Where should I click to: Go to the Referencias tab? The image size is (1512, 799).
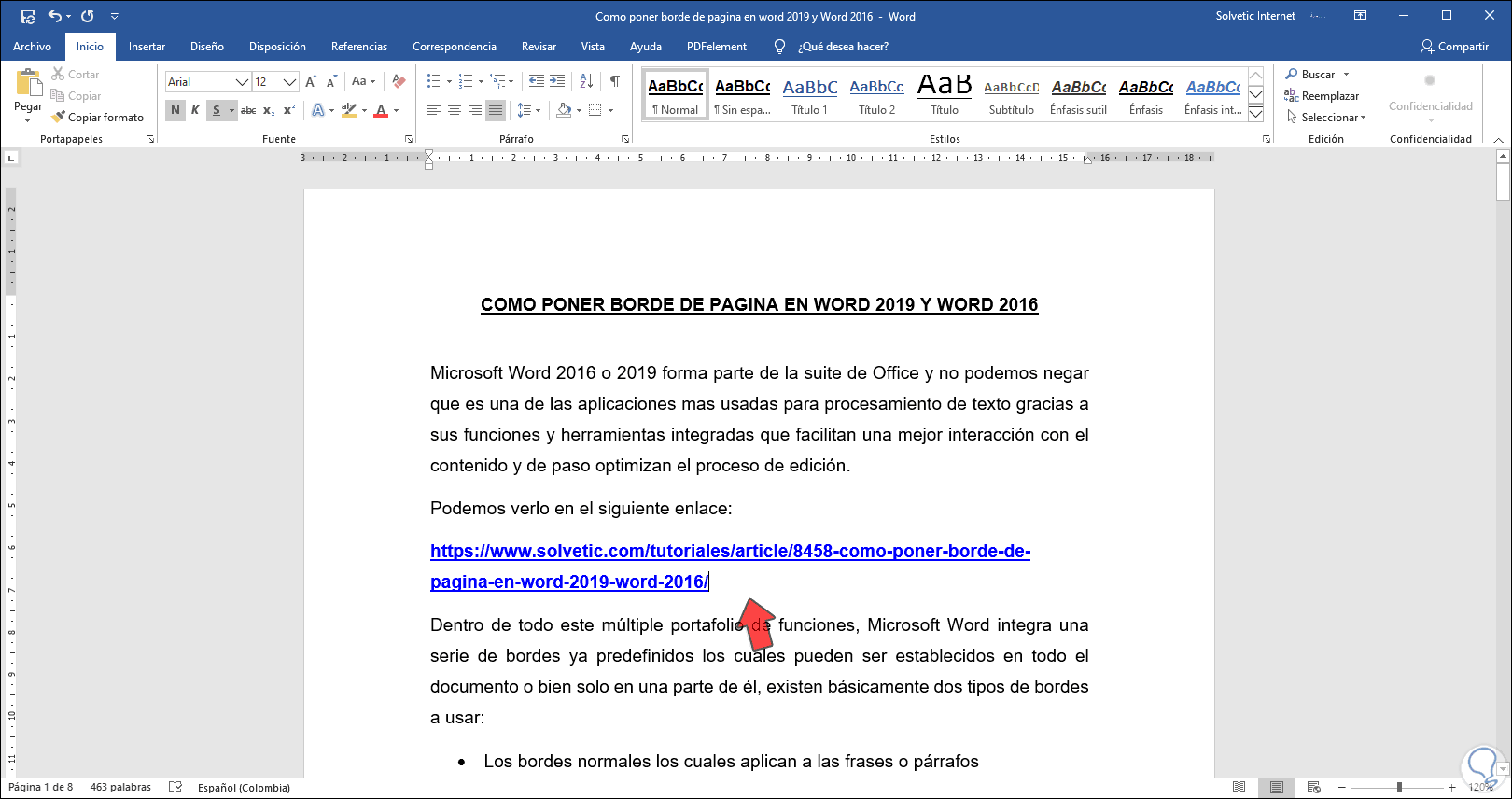pyautogui.click(x=359, y=47)
